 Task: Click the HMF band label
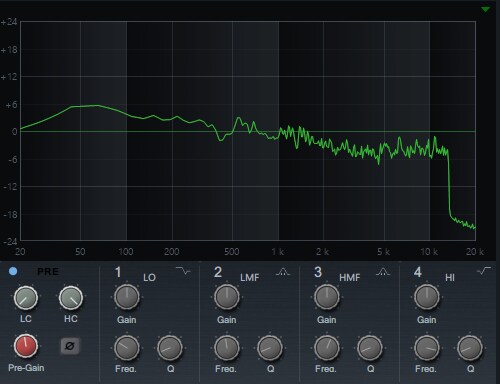tap(350, 277)
